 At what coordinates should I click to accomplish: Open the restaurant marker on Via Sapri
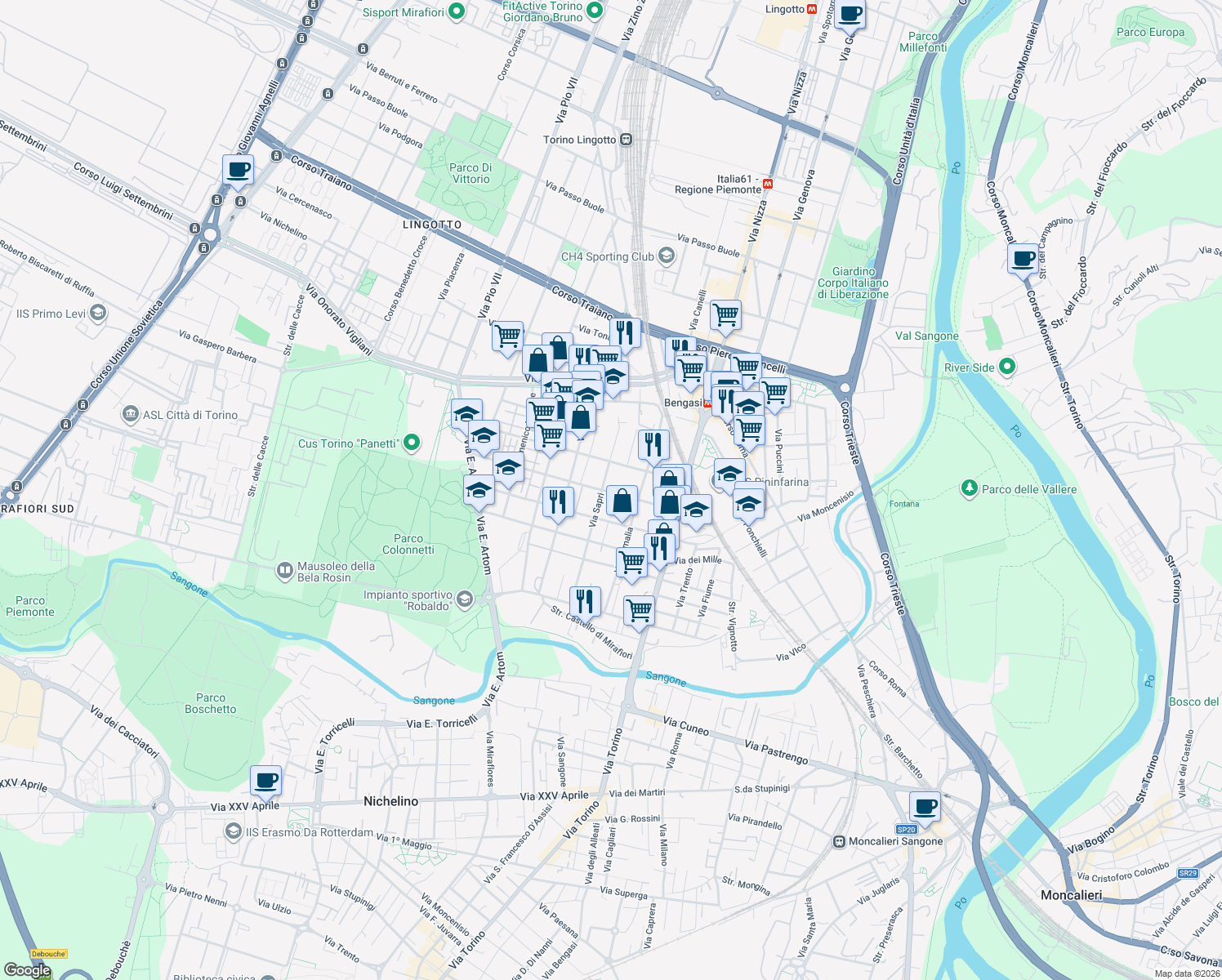[x=559, y=500]
